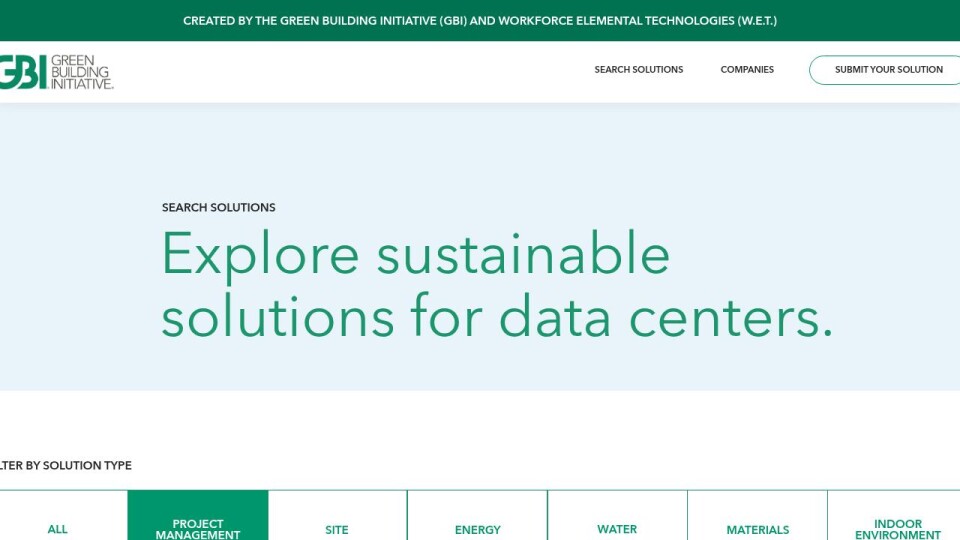Image resolution: width=960 pixels, height=540 pixels.
Task: Click the 'solutions for data centers' headline line
Action: 496,316
